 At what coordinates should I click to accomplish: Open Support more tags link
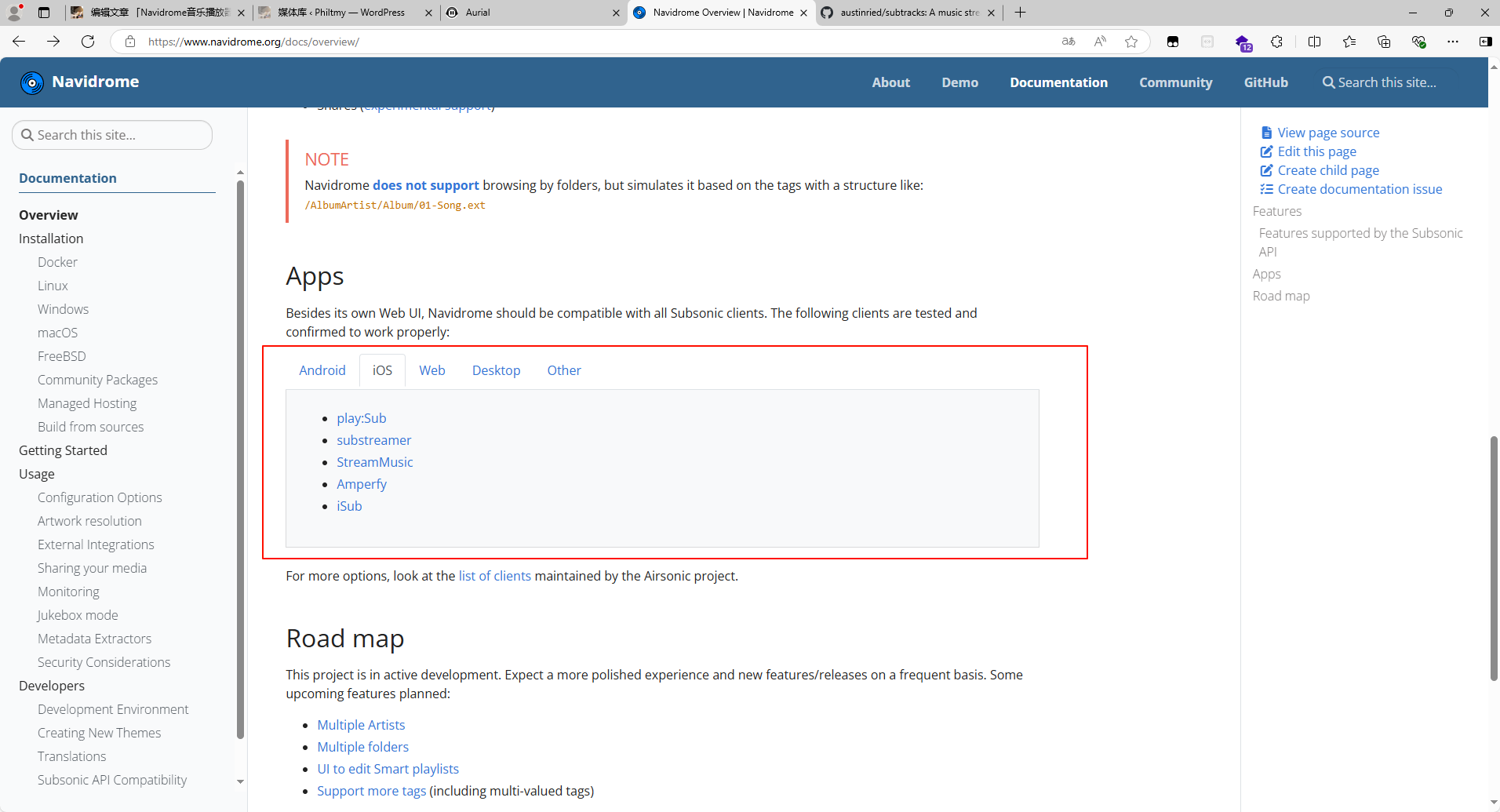372,791
